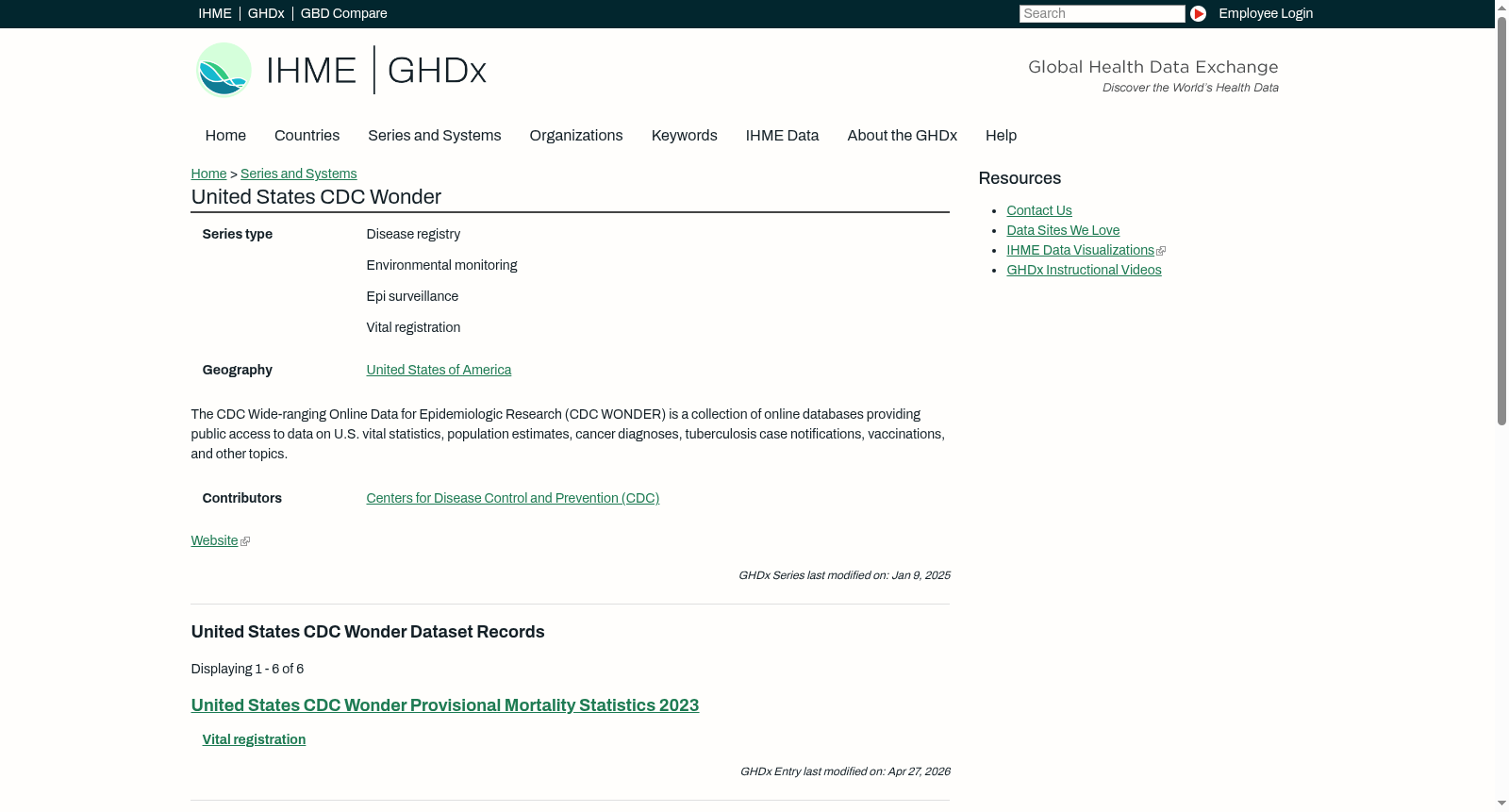Open the Organizations menu
The height and width of the screenshot is (812, 1509).
point(576,135)
